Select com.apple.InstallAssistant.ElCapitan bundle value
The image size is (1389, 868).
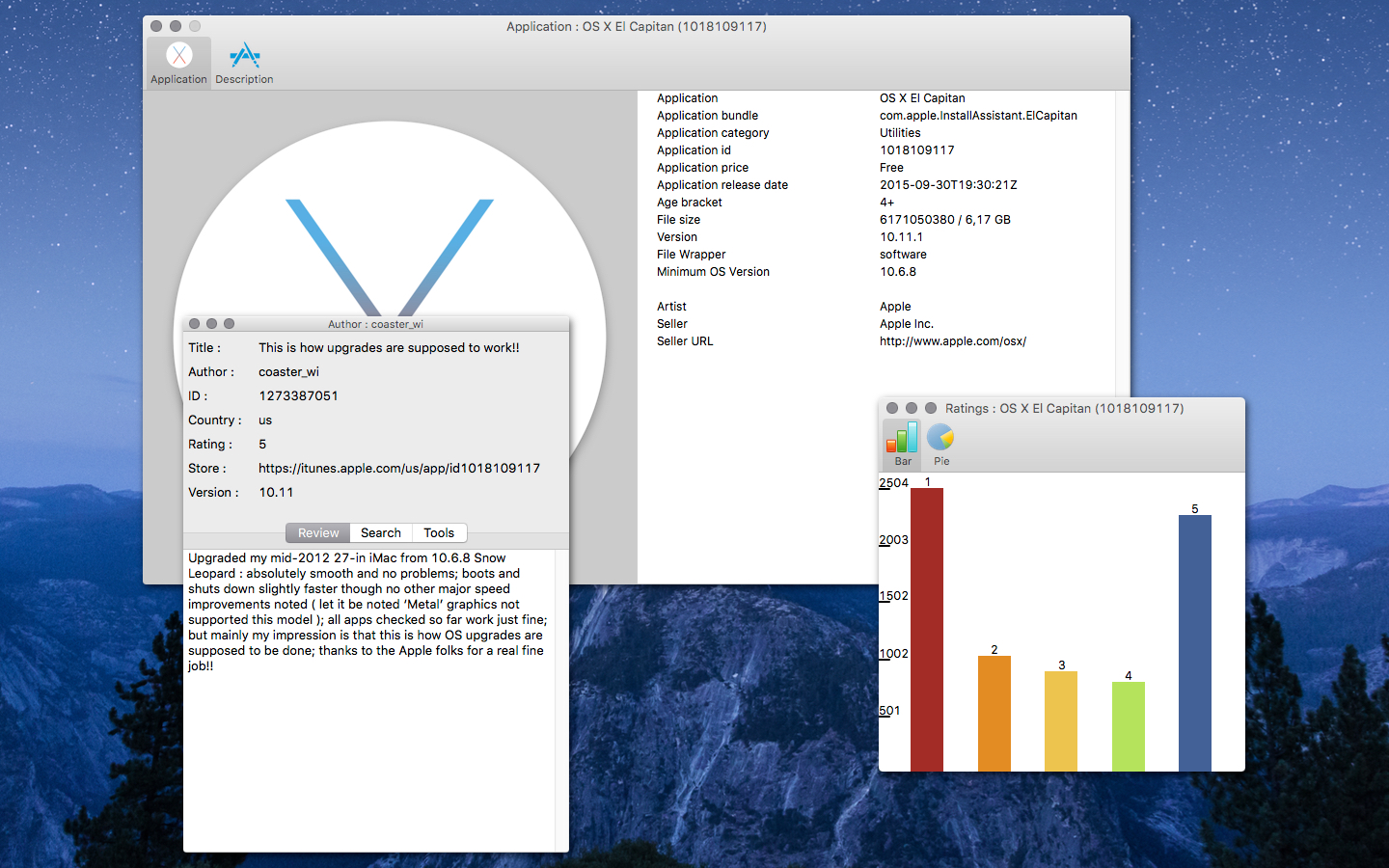point(978,116)
